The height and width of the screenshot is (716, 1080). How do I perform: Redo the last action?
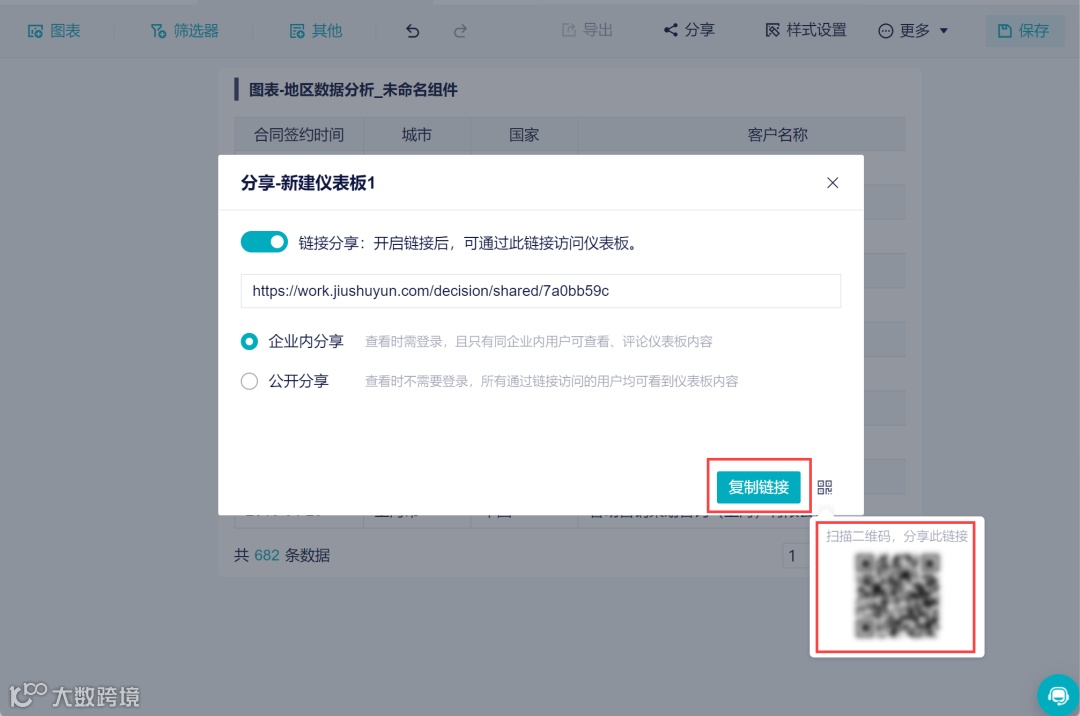tap(460, 30)
